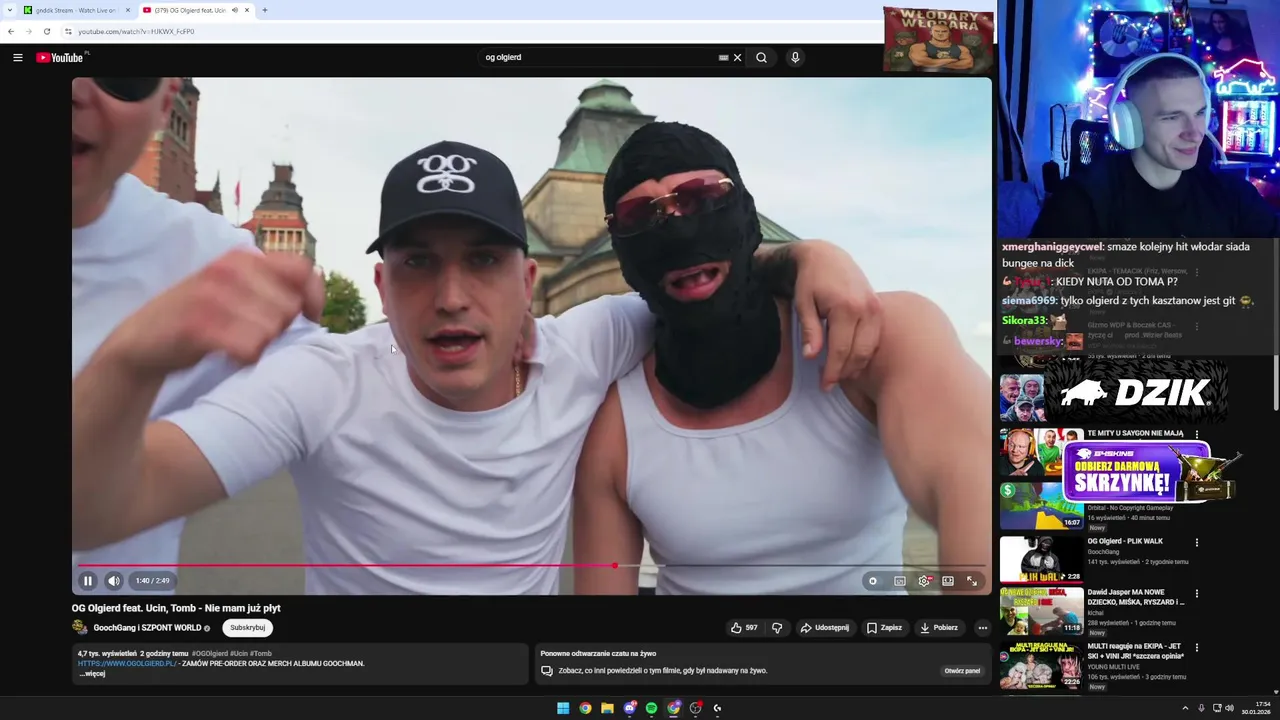Click the tray volume icon

point(1229,708)
